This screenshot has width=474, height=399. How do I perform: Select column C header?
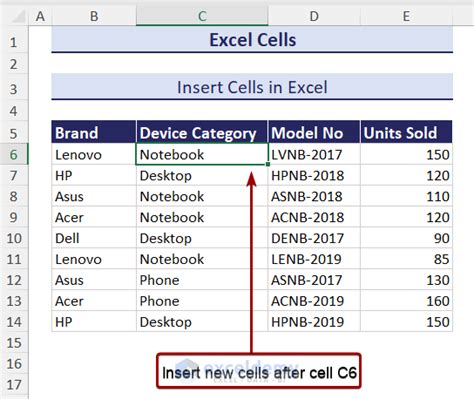(x=202, y=16)
